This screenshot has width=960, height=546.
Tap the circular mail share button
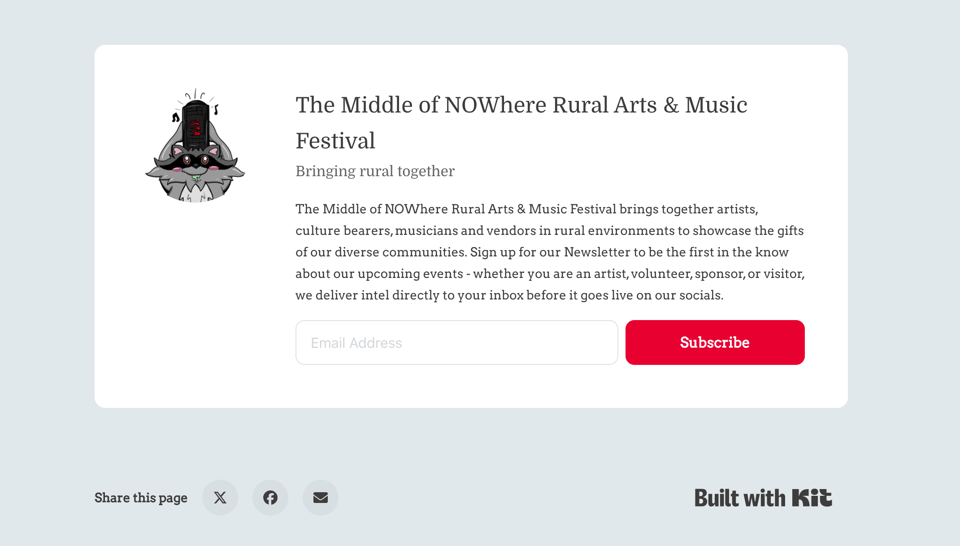point(320,497)
